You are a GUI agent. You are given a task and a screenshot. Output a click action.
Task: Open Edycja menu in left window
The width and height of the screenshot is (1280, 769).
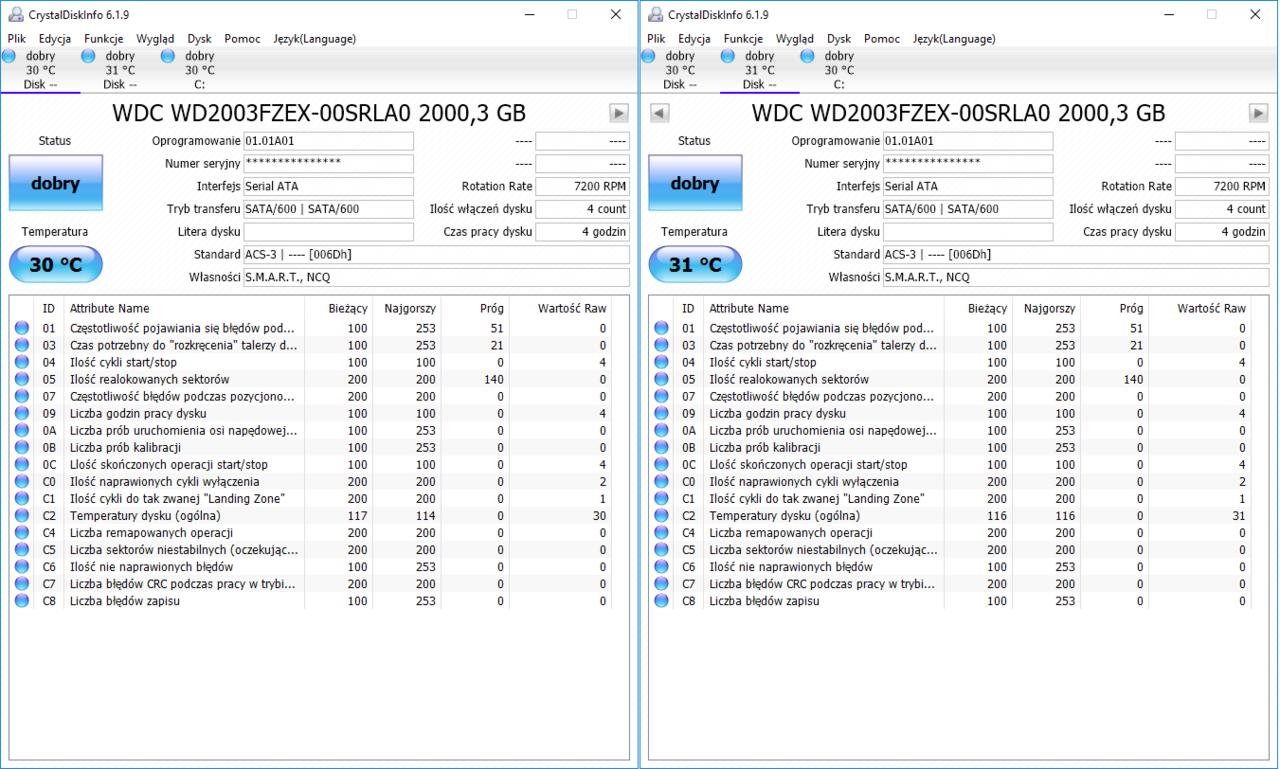[x=55, y=39]
